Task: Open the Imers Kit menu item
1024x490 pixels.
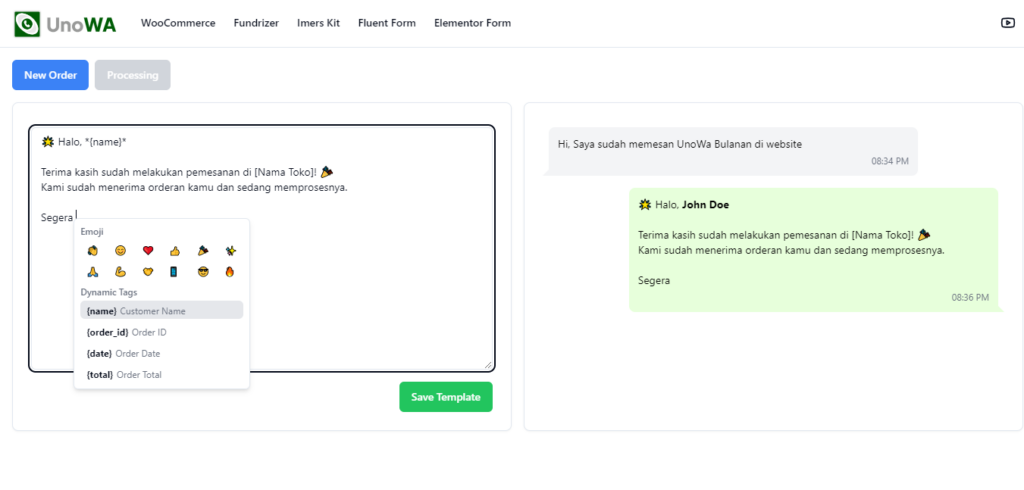Action: (x=318, y=24)
